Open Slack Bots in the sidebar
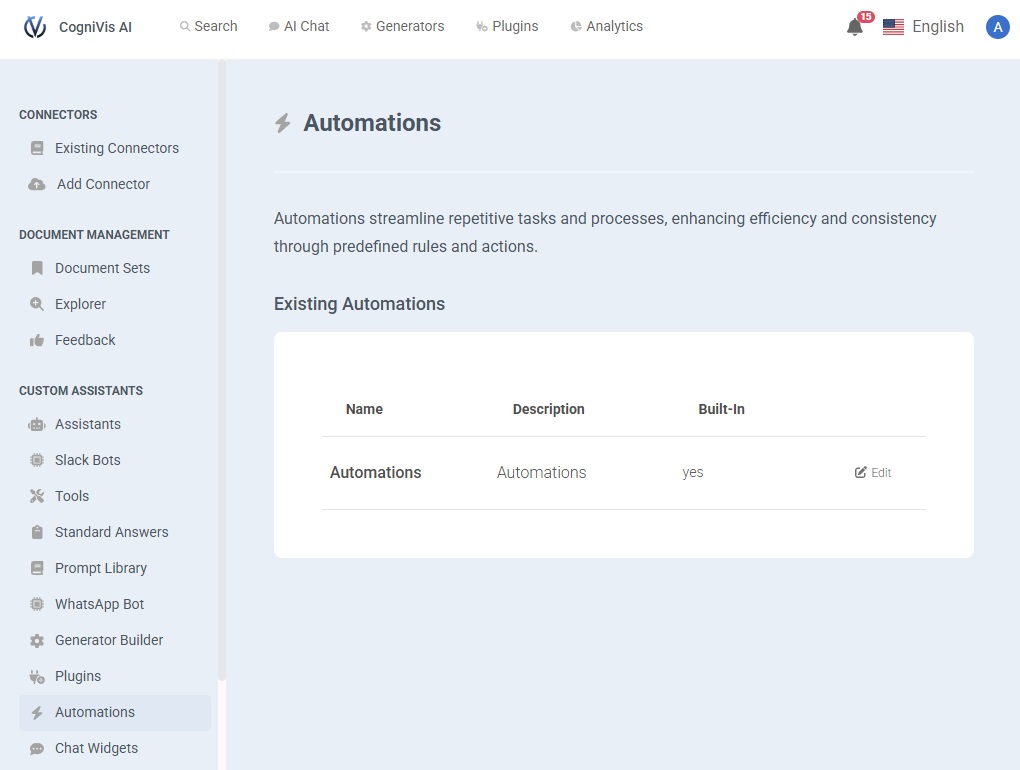 [x=87, y=460]
